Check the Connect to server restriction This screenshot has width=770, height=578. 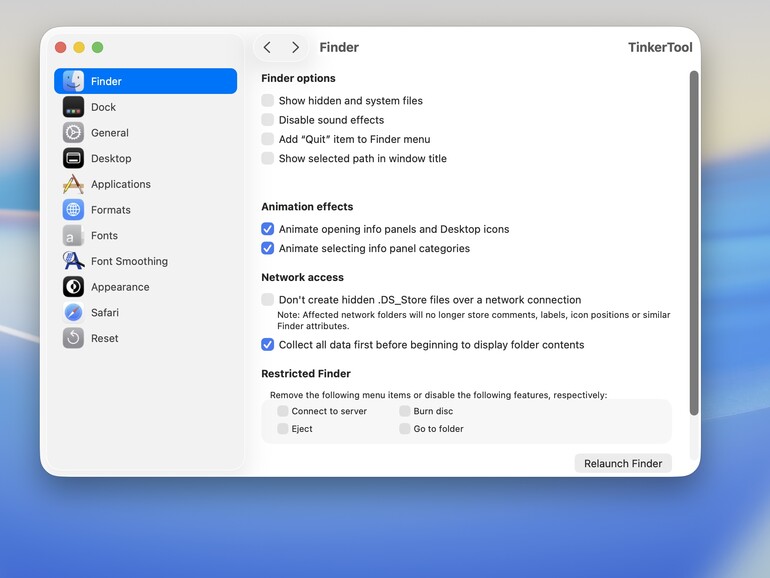pyautogui.click(x=282, y=411)
